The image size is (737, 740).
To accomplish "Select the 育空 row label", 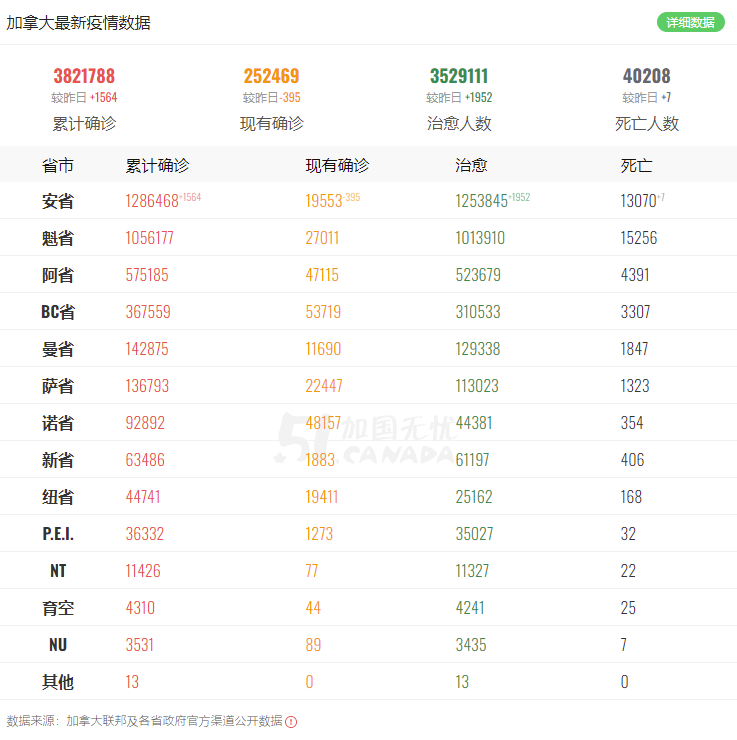I will (58, 608).
